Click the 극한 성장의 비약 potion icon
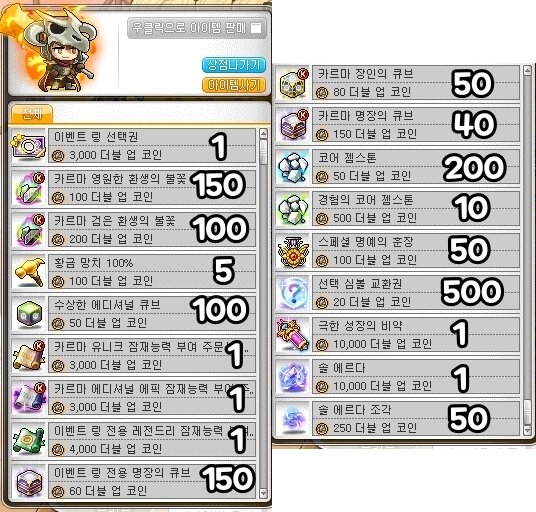The image size is (536, 512). tap(293, 335)
